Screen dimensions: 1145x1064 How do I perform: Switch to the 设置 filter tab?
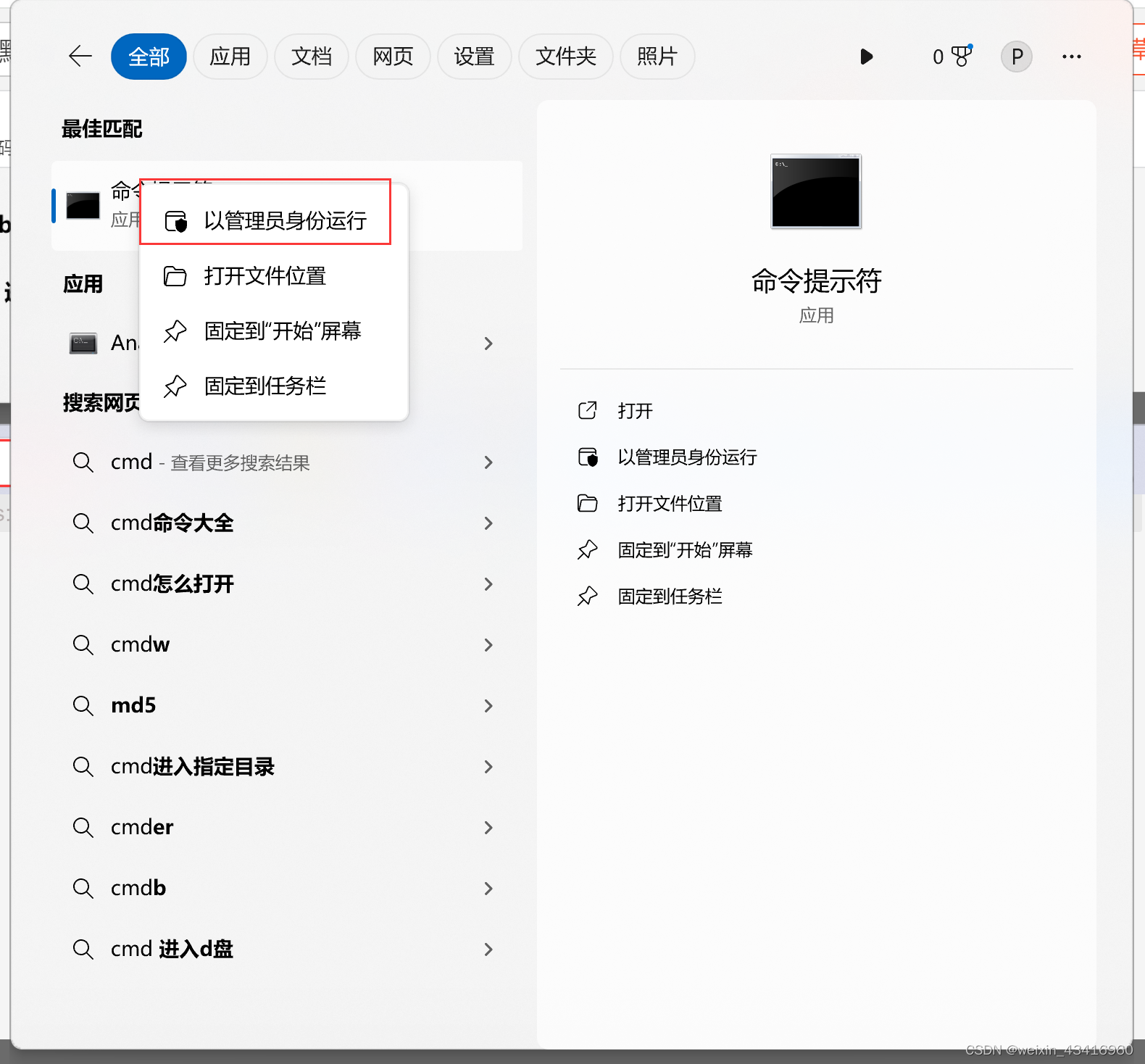click(475, 57)
